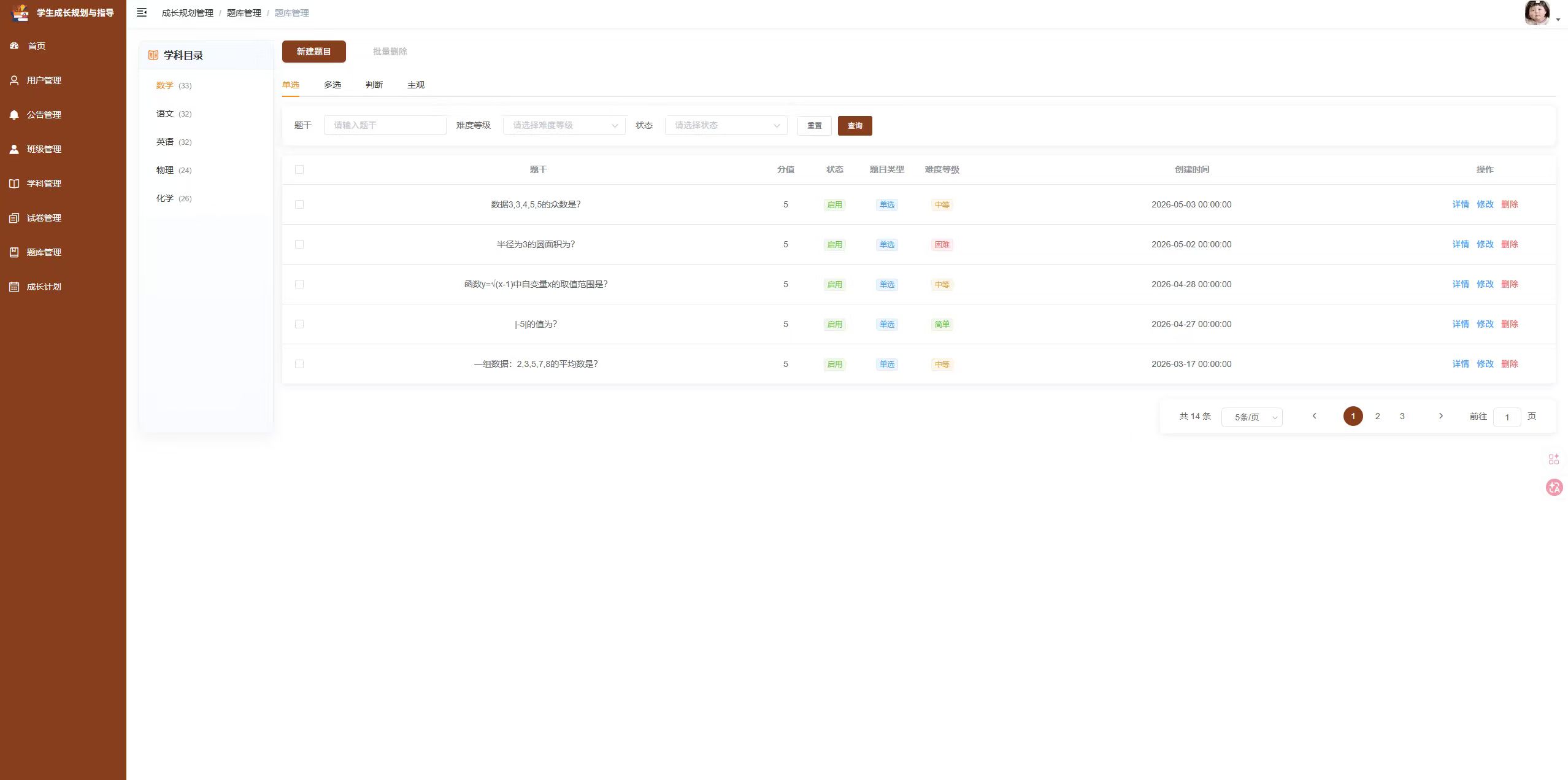The height and width of the screenshot is (780, 1568).
Task: Click the 学生成长规划与指导 title
Action: pyautogui.click(x=75, y=12)
